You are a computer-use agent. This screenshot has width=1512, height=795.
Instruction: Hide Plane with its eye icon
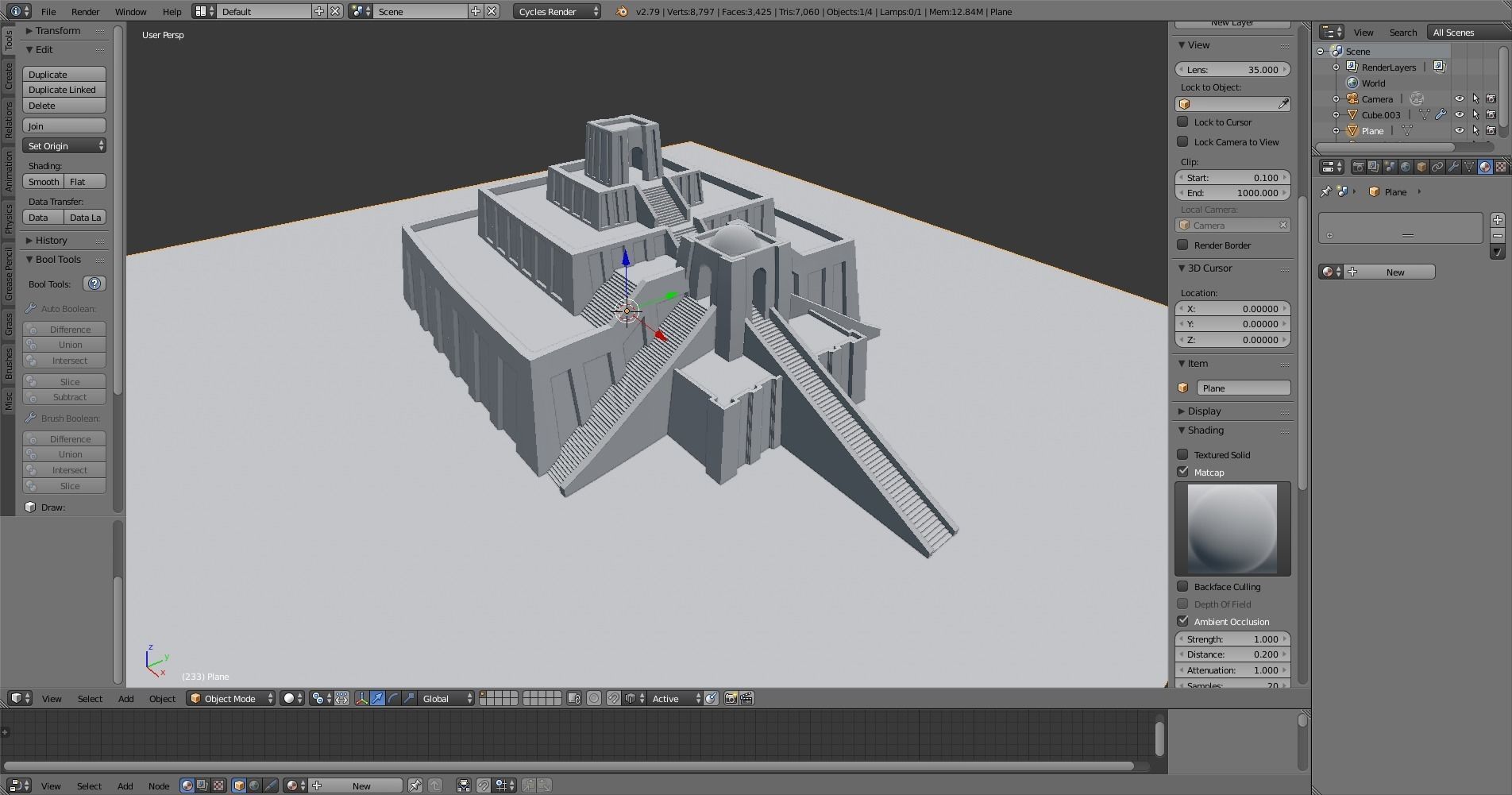point(1459,130)
